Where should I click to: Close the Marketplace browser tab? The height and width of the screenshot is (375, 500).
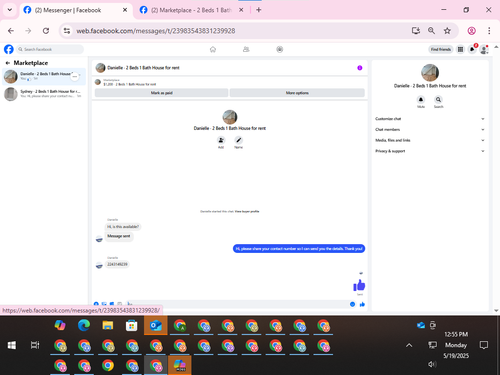tap(241, 10)
